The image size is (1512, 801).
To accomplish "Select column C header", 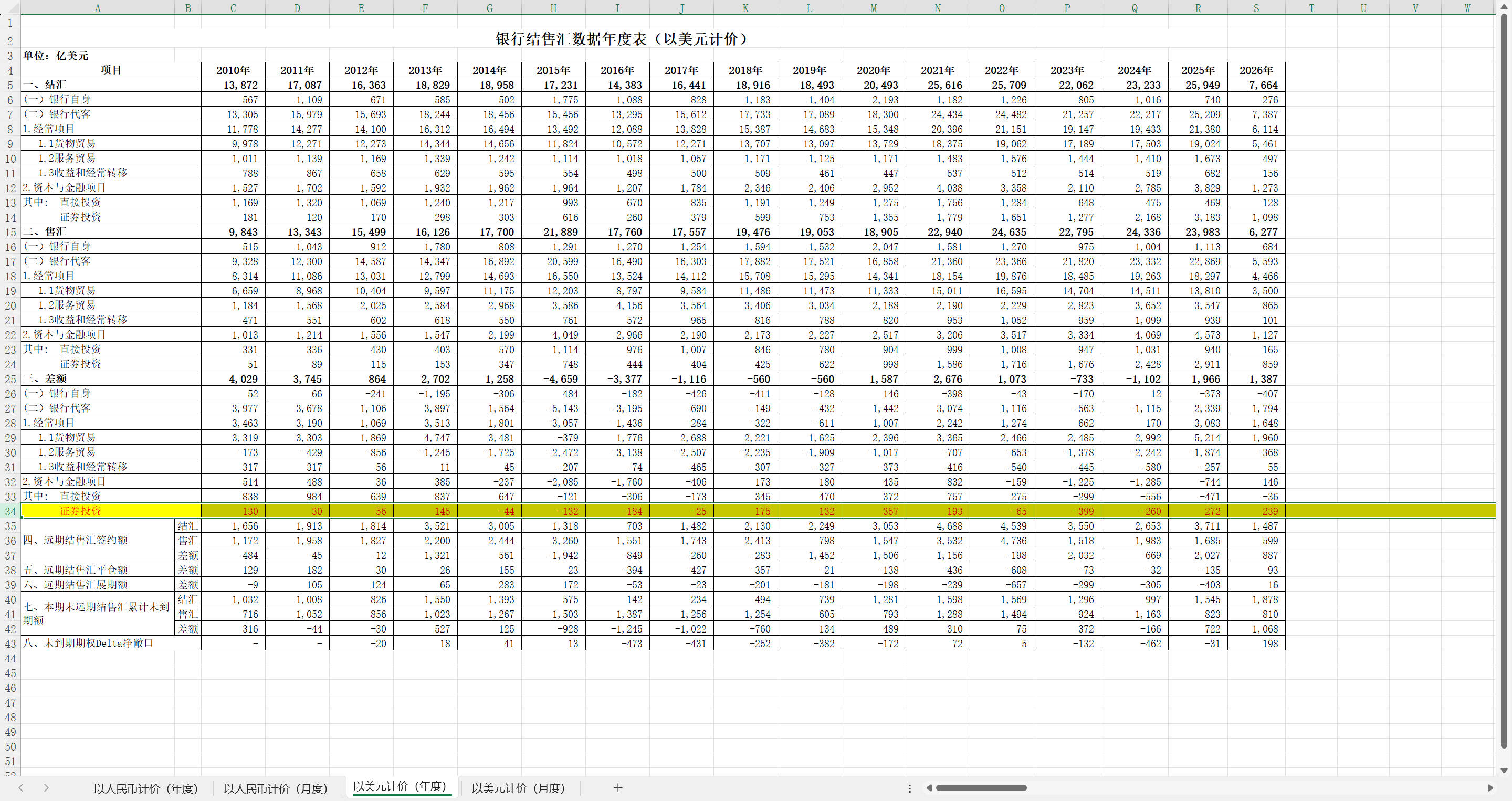I will [x=233, y=8].
